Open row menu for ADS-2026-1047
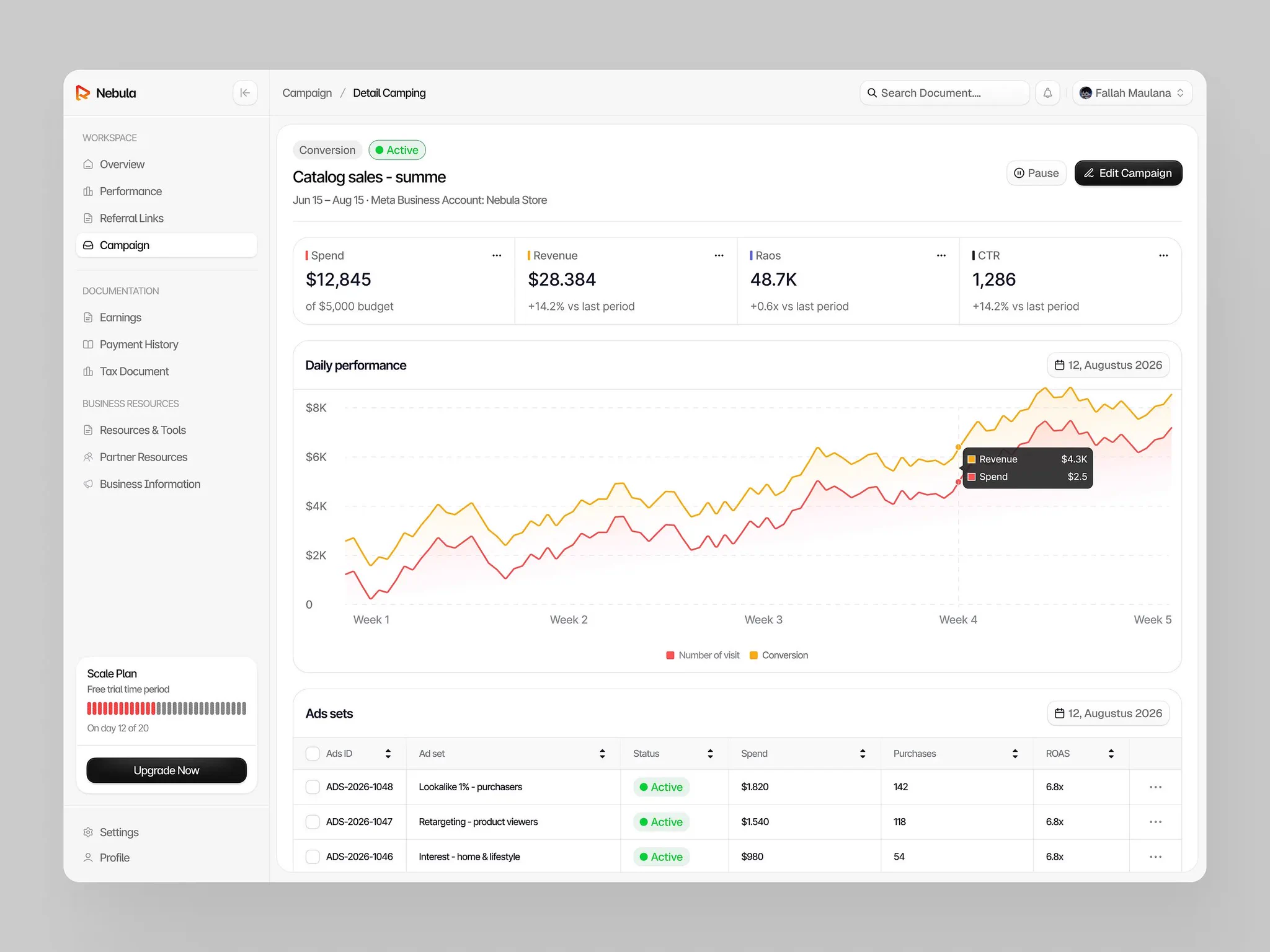 click(1155, 822)
